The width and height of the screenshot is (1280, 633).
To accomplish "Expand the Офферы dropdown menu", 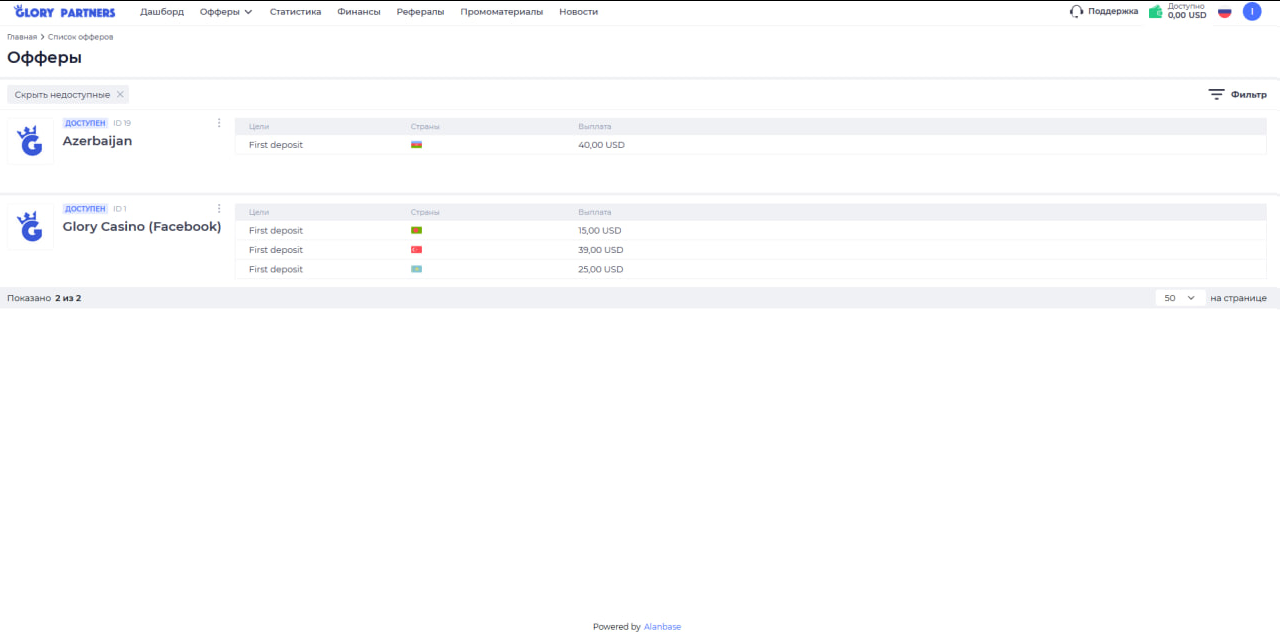I will click(226, 12).
